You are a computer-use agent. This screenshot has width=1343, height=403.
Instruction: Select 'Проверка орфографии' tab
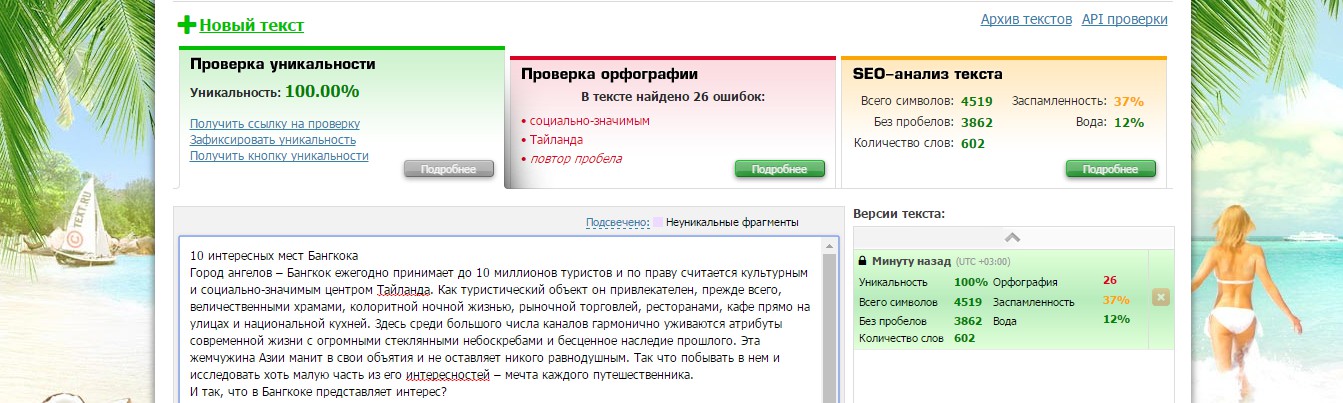tap(610, 74)
